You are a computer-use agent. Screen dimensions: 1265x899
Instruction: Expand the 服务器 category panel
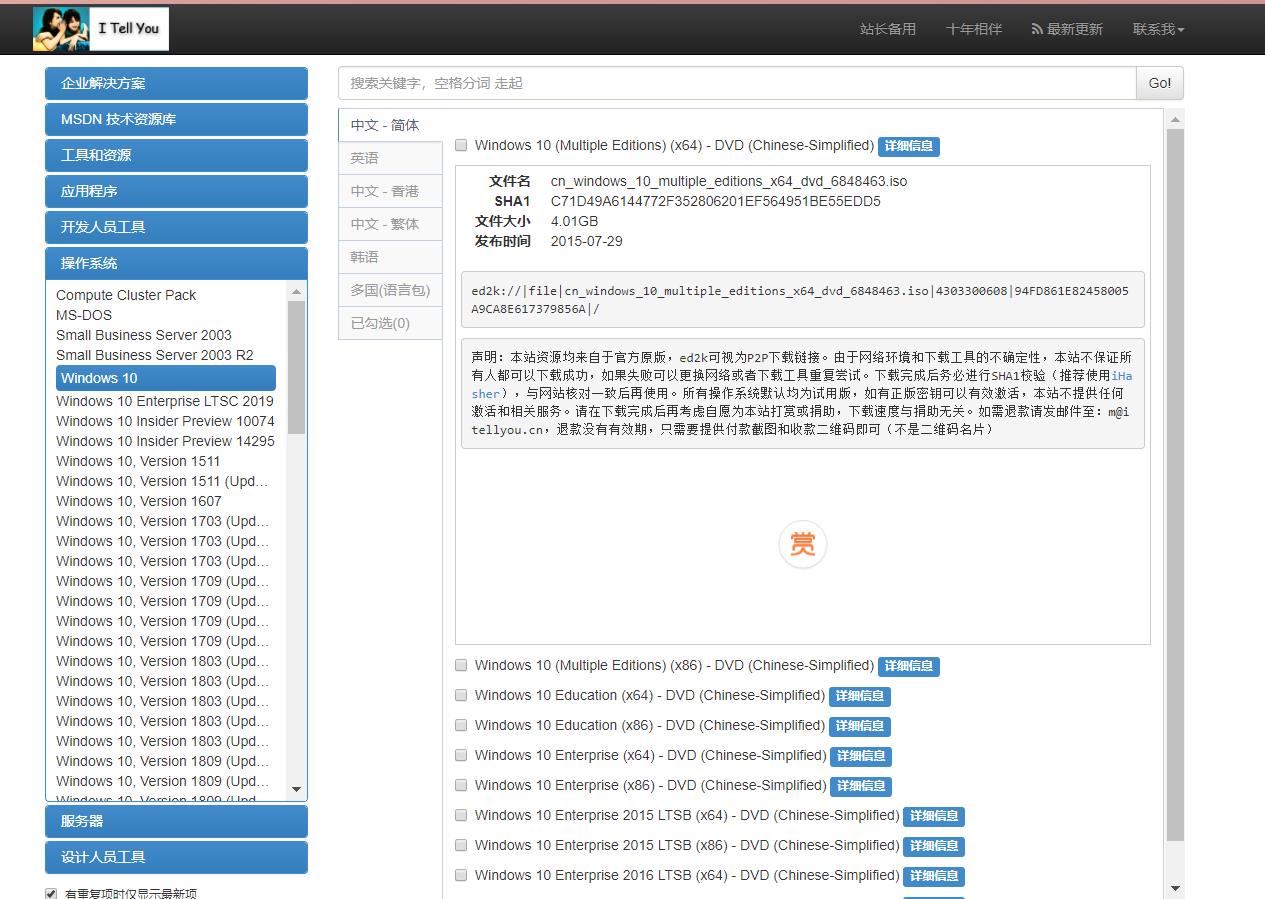[x=176, y=821]
